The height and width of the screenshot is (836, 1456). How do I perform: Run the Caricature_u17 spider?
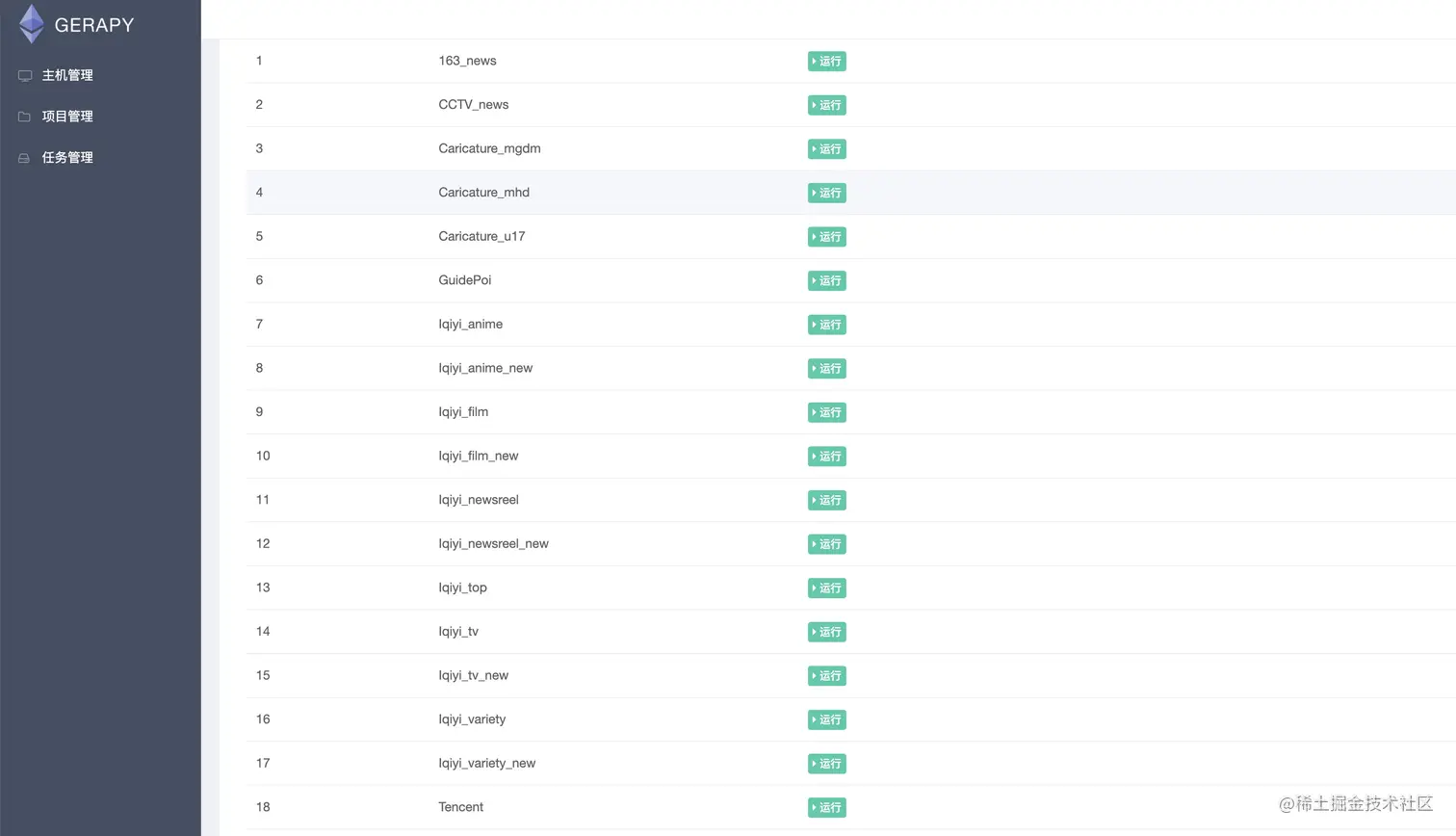tap(827, 237)
